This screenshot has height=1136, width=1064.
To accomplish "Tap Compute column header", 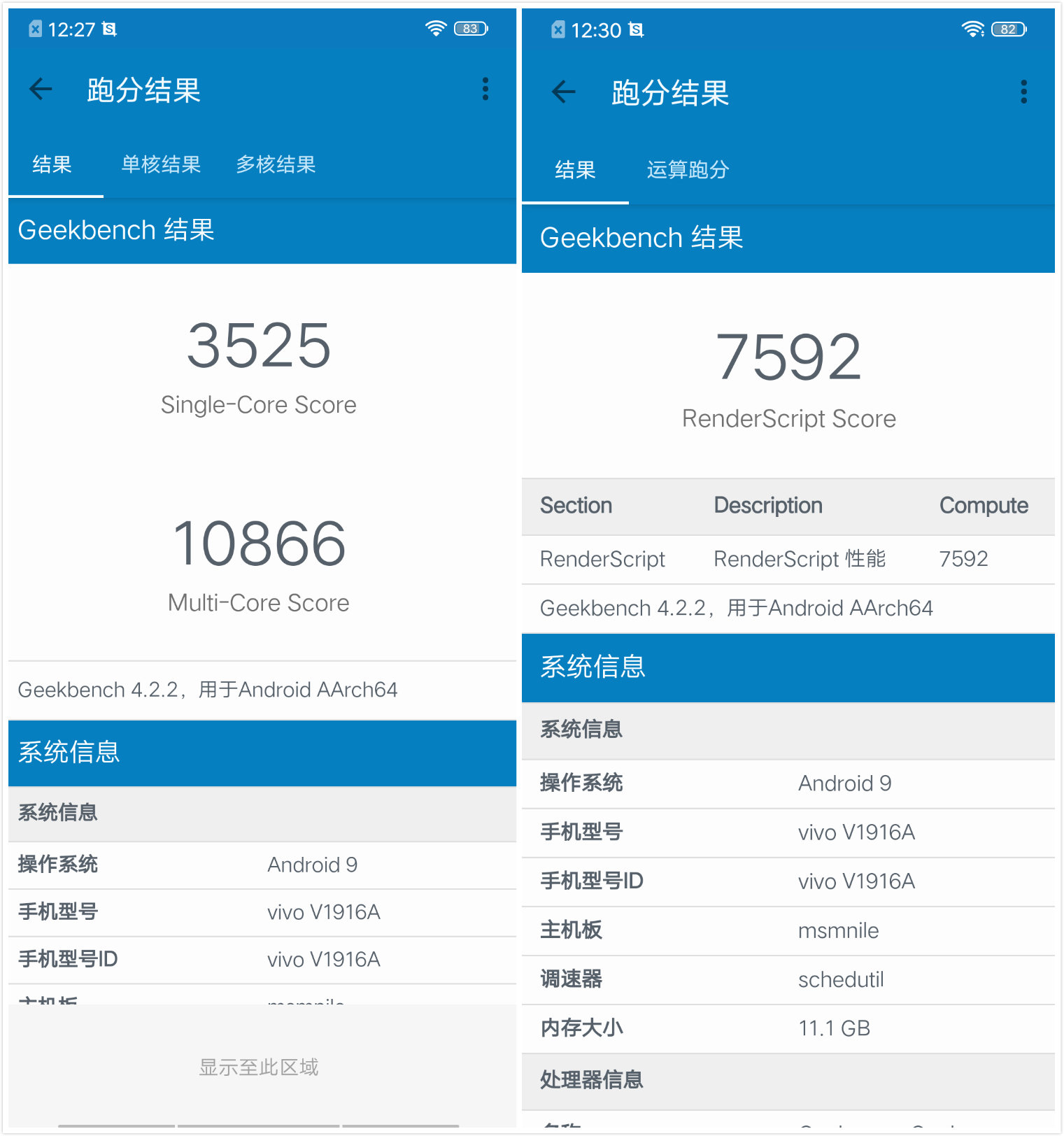I will click(984, 505).
